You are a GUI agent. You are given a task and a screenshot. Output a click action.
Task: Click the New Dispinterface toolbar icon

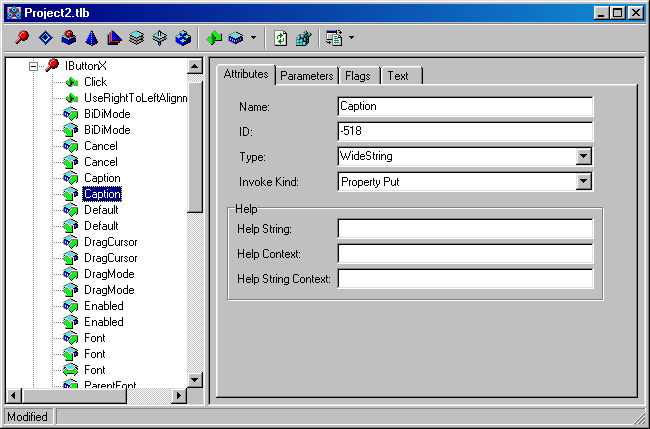pos(45,39)
